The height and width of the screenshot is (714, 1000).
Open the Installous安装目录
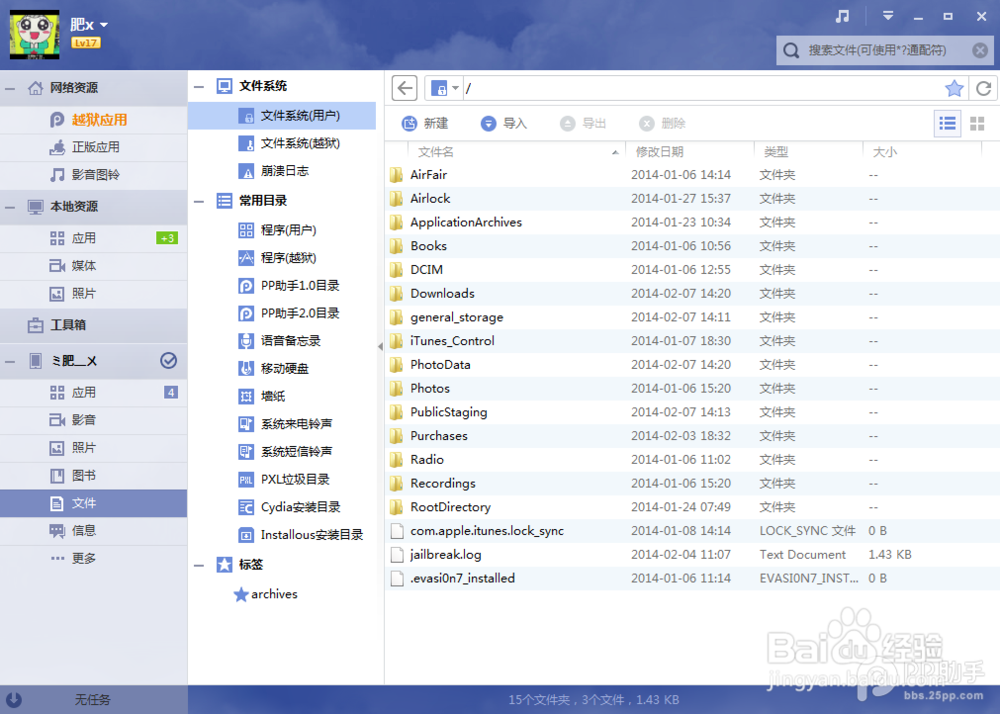coord(282,535)
